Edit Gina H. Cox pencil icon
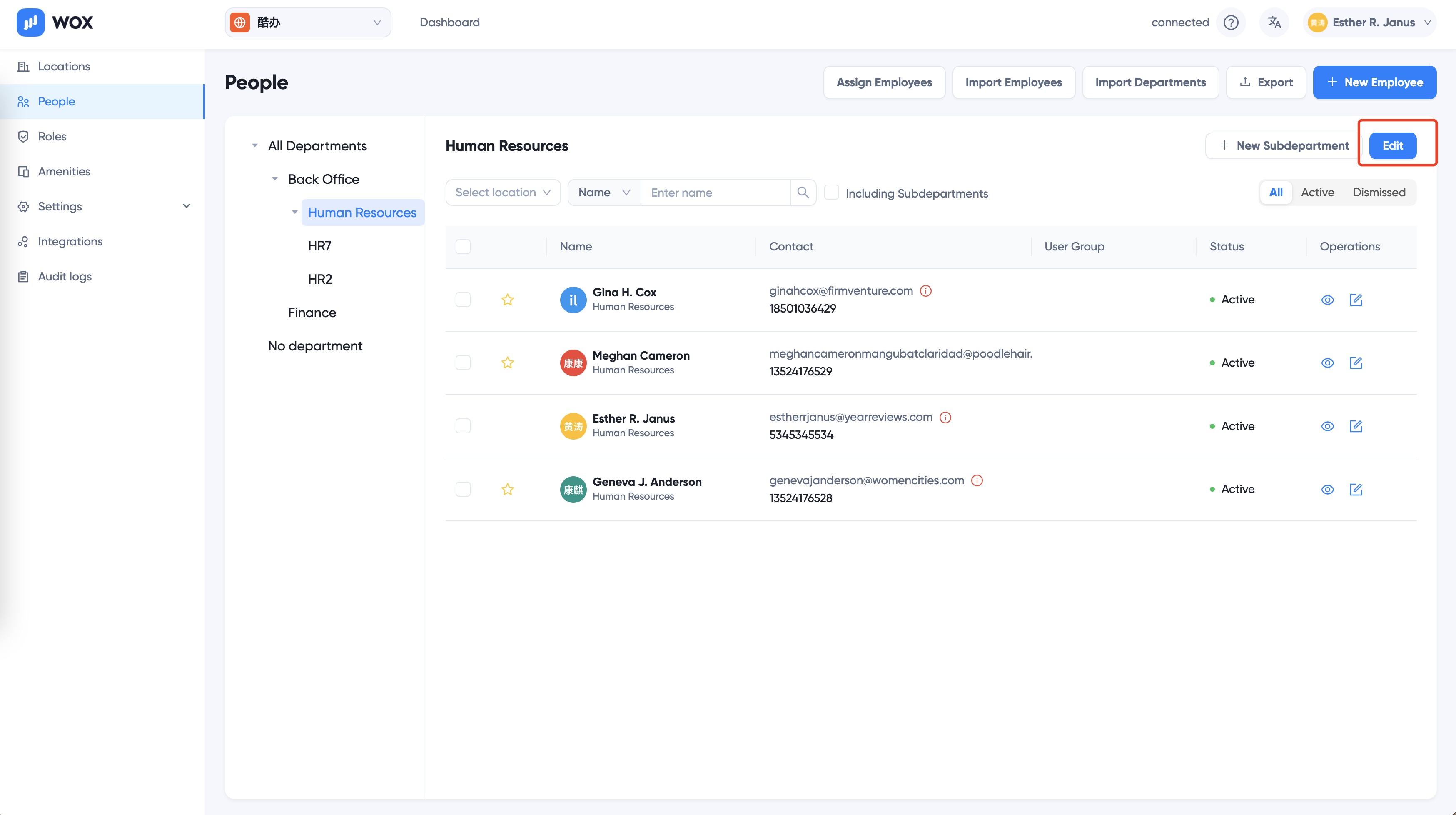 [1356, 300]
